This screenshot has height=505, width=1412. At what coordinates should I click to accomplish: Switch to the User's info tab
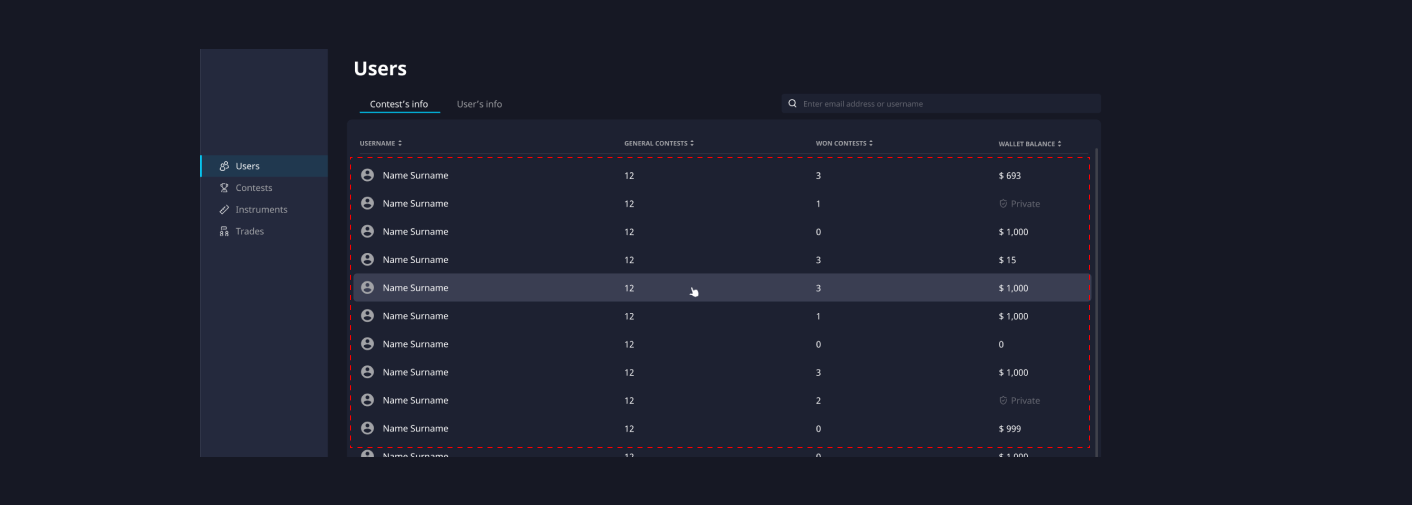coord(479,104)
